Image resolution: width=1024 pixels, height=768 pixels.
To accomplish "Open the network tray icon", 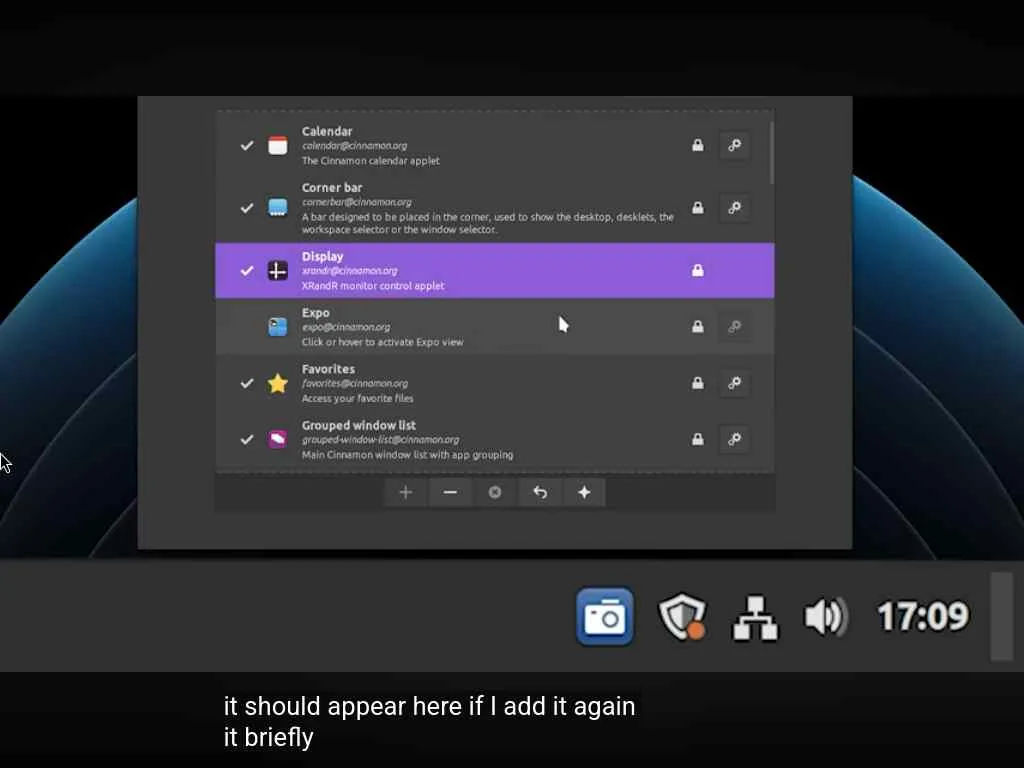I will [756, 617].
